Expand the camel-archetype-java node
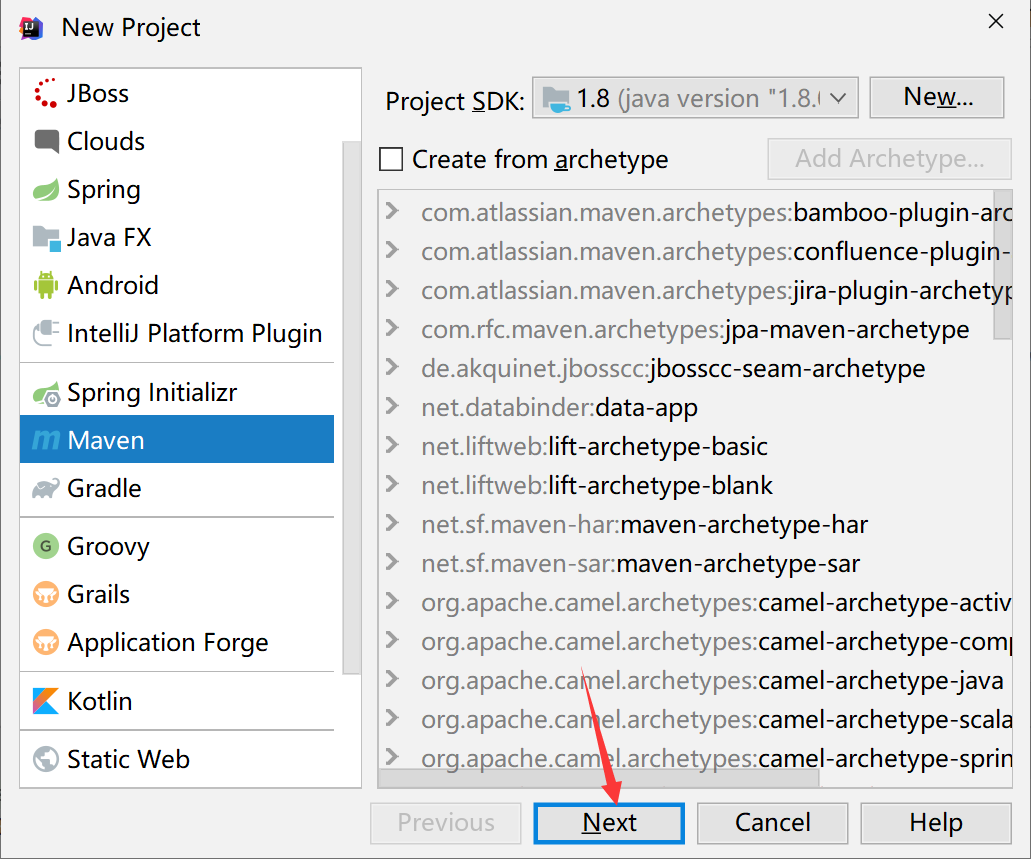This screenshot has height=859, width=1031. coord(393,679)
